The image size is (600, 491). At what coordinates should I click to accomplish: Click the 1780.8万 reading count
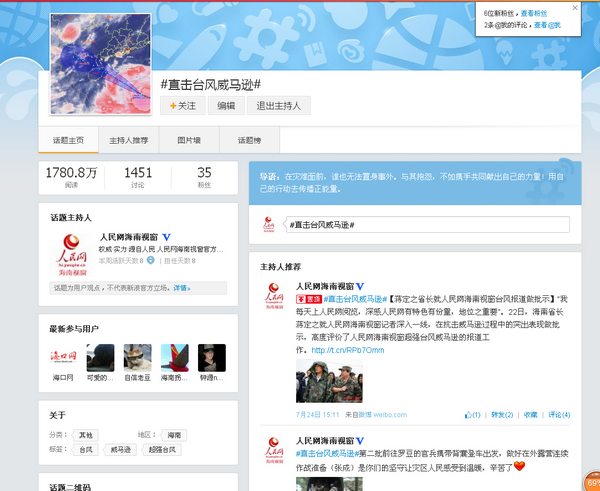(x=71, y=173)
